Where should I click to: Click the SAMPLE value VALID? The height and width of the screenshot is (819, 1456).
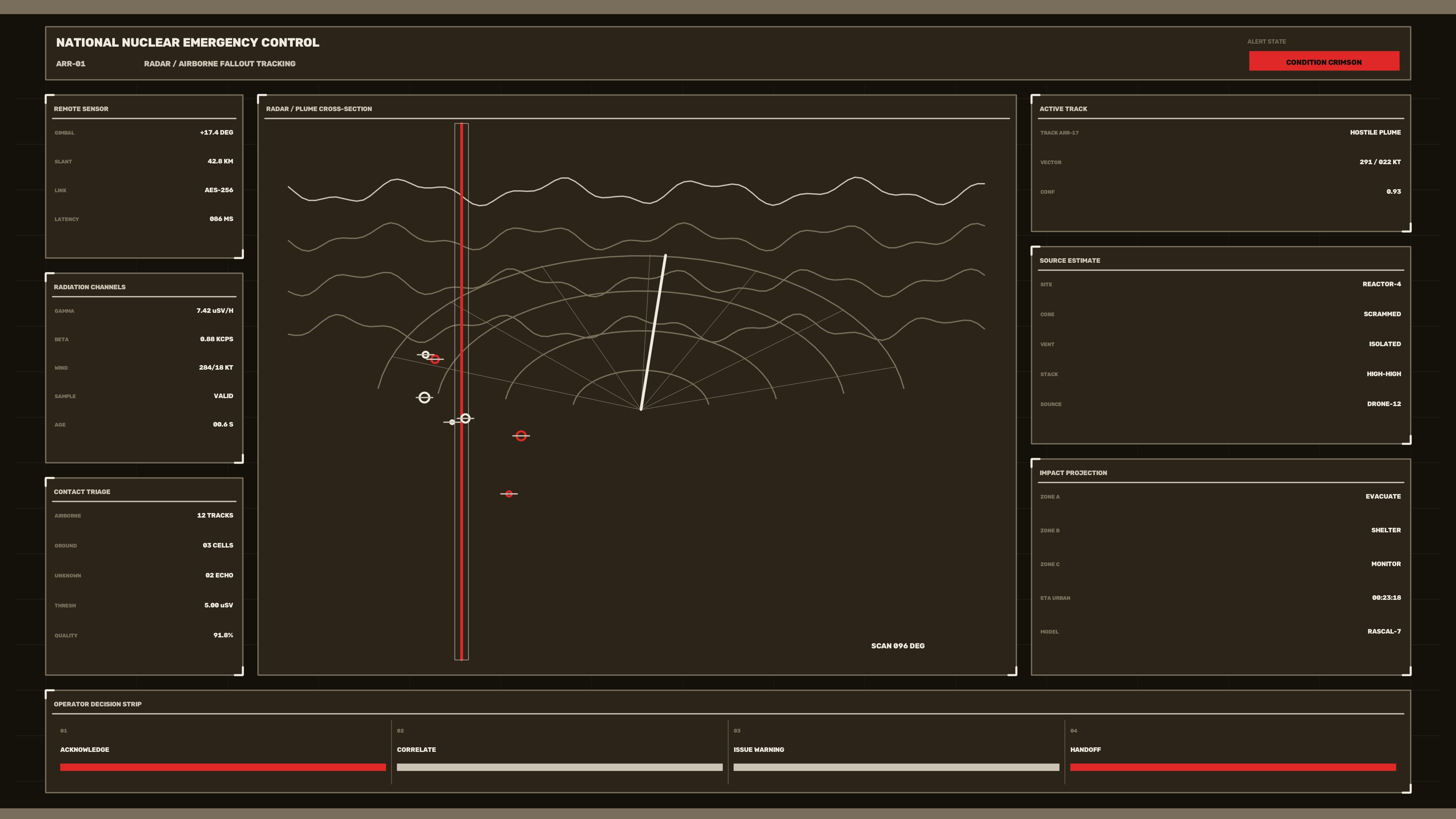223,396
